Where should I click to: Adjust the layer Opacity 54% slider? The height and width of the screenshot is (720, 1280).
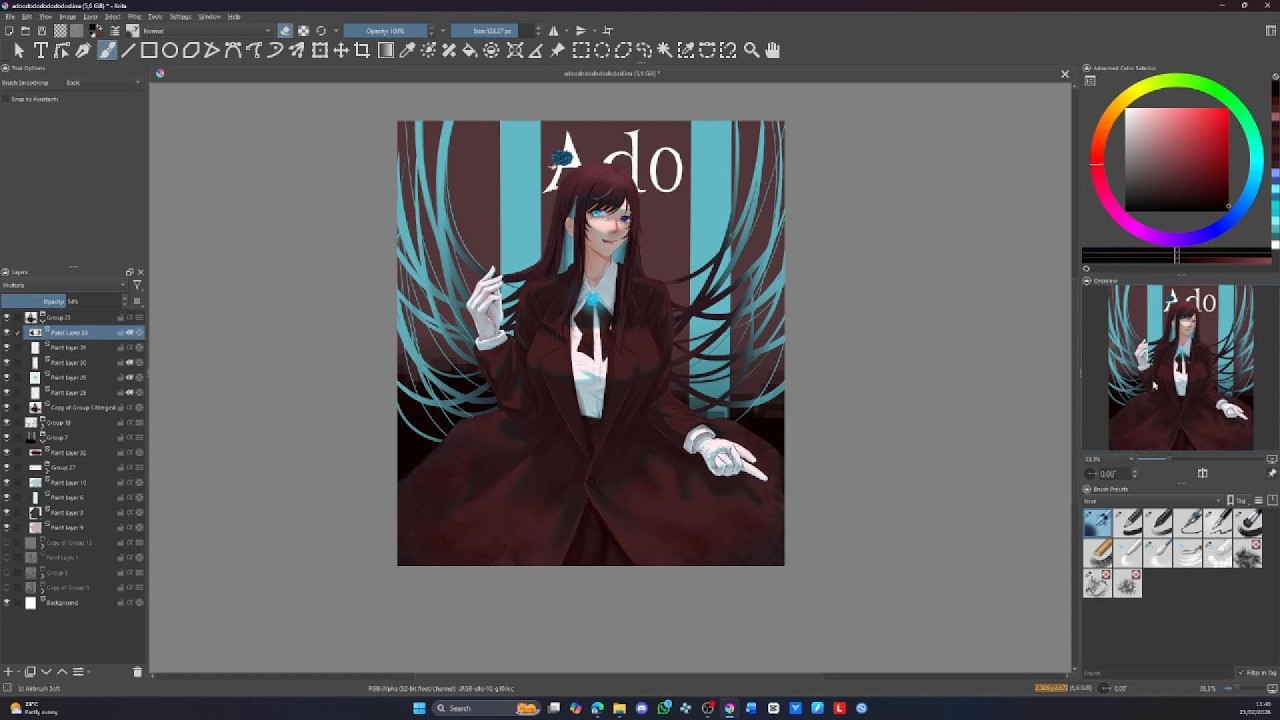coord(61,301)
